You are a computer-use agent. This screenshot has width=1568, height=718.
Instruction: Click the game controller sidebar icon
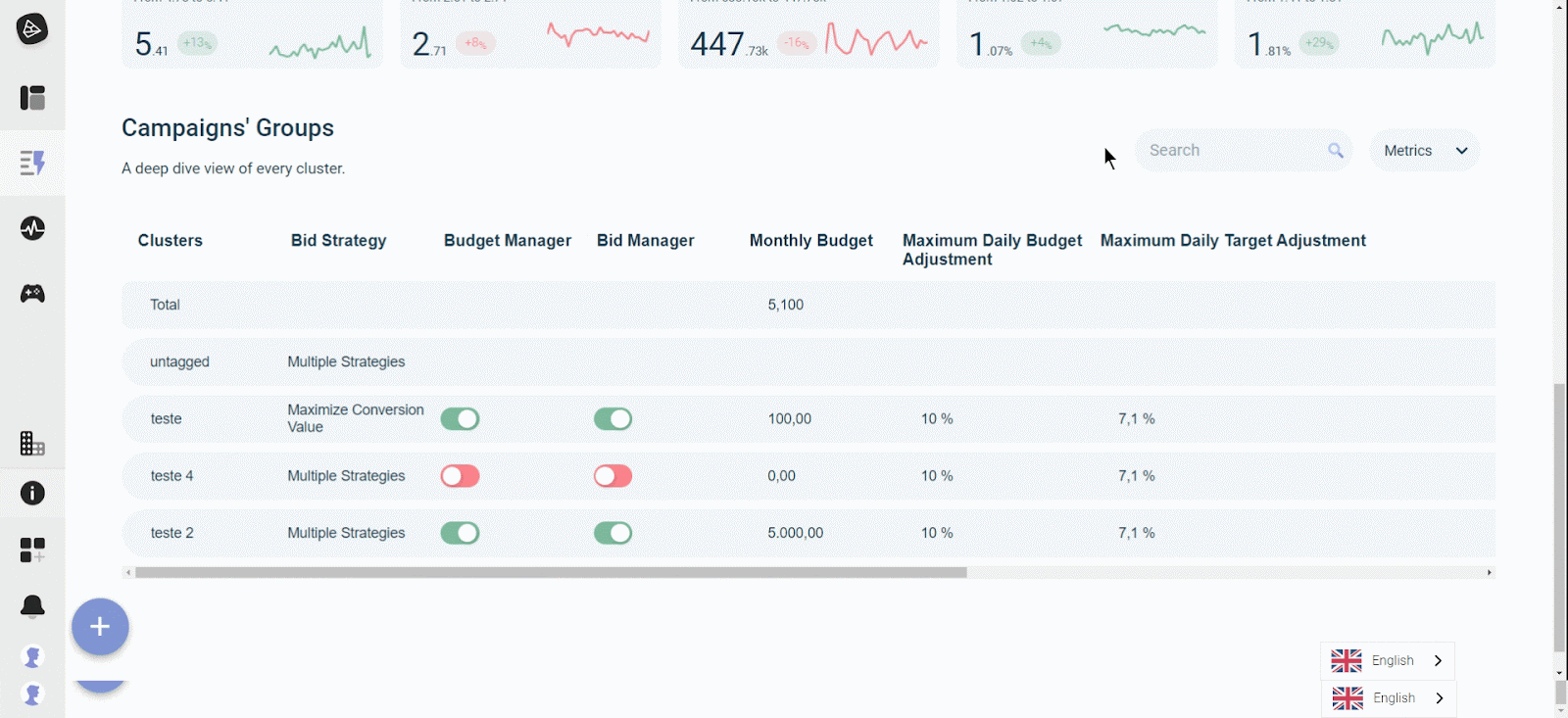(x=32, y=294)
